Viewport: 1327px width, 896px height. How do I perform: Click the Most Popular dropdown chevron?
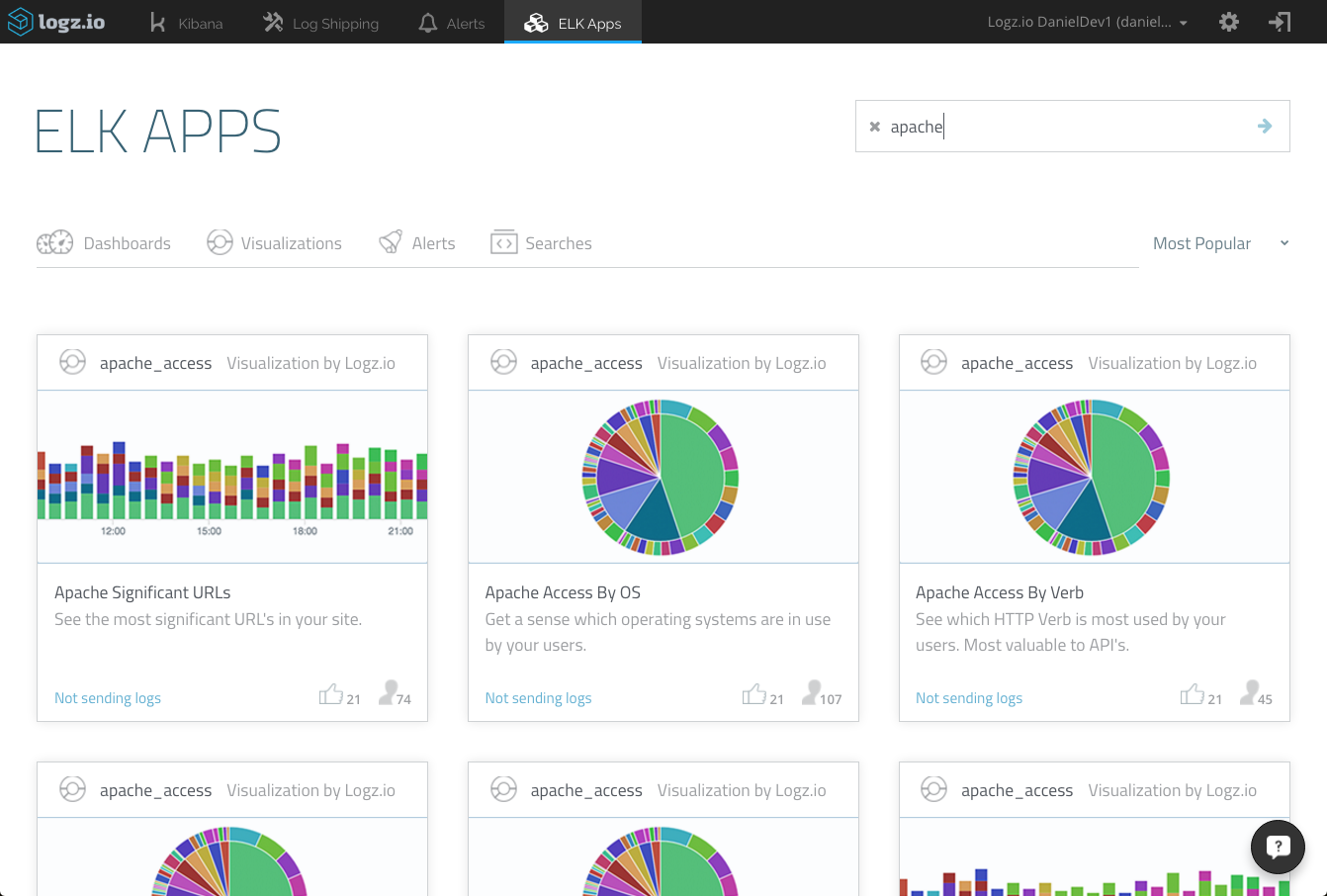click(1284, 243)
